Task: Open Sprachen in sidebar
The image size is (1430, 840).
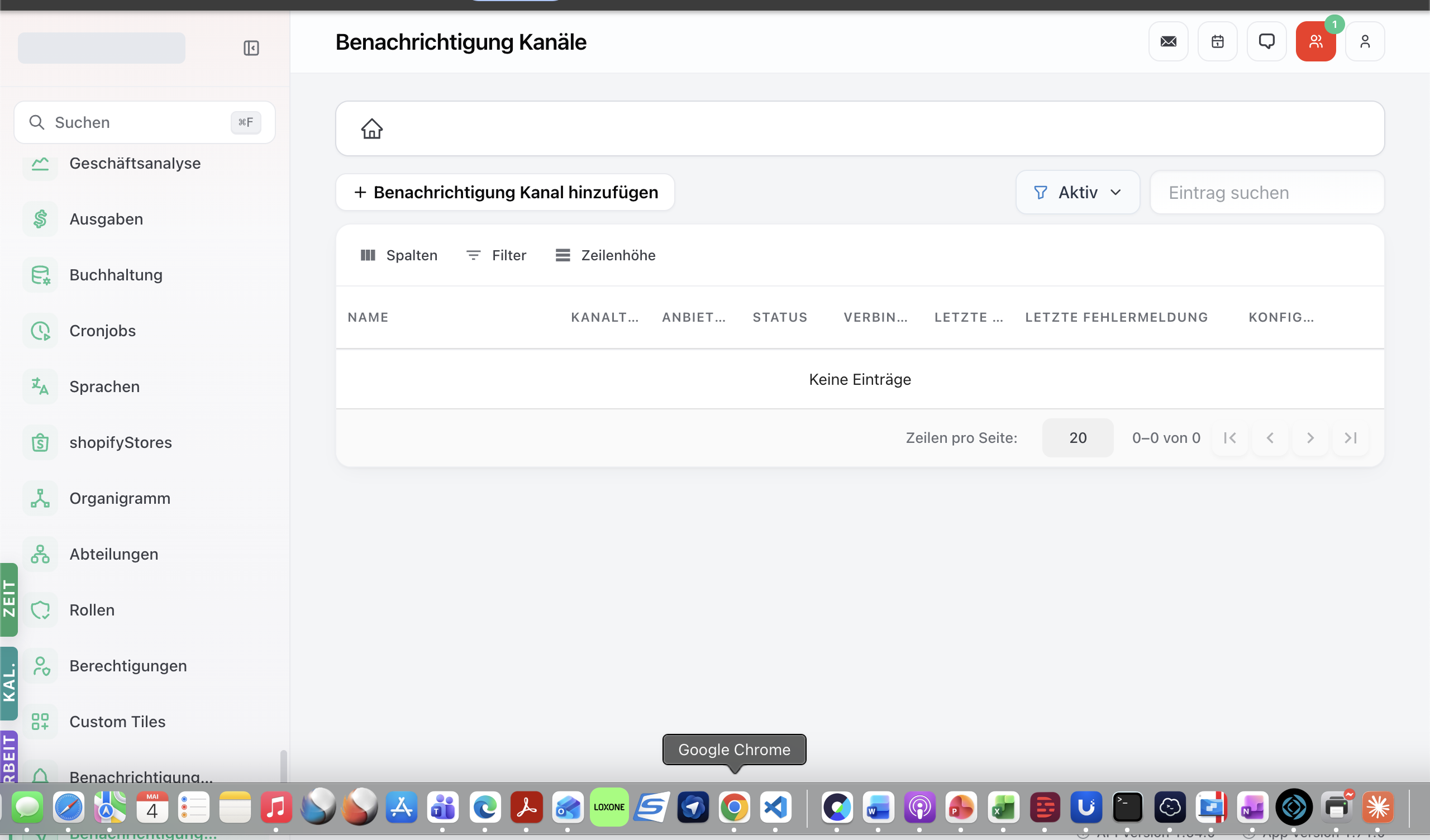Action: point(104,386)
